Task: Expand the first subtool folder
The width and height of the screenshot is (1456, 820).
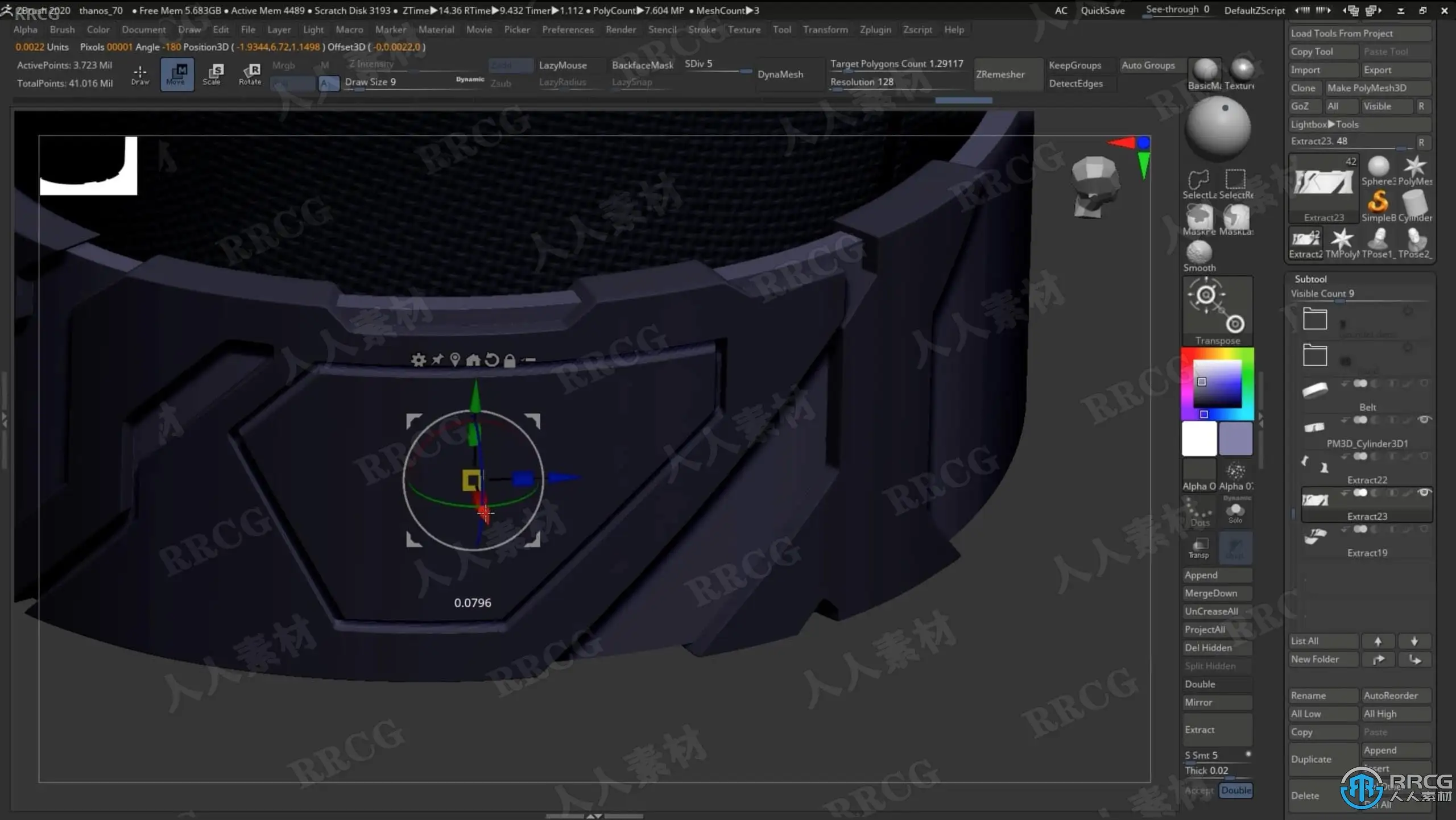Action: (1315, 319)
